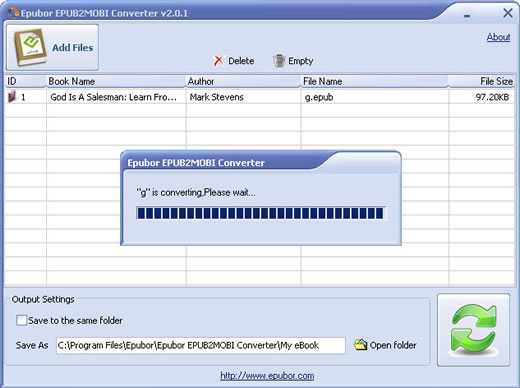Sort by the ID column header
520x388 pixels.
25,81
